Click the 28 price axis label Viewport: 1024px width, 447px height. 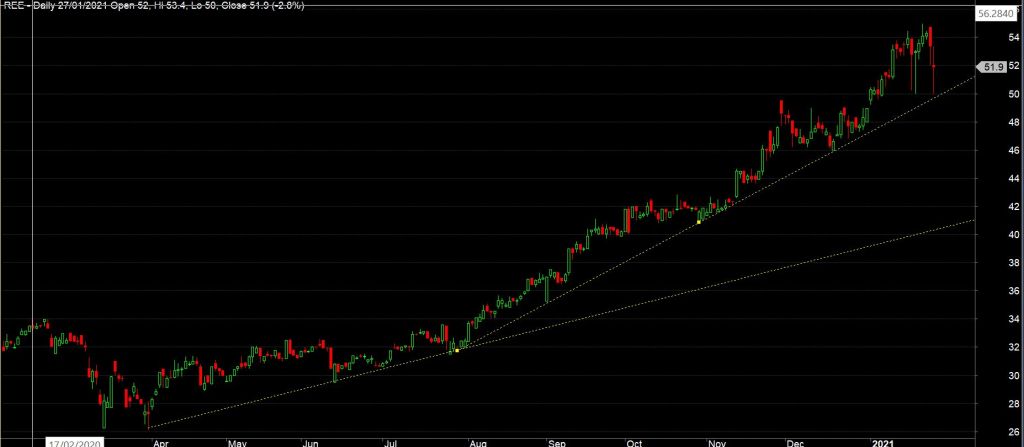[1014, 404]
